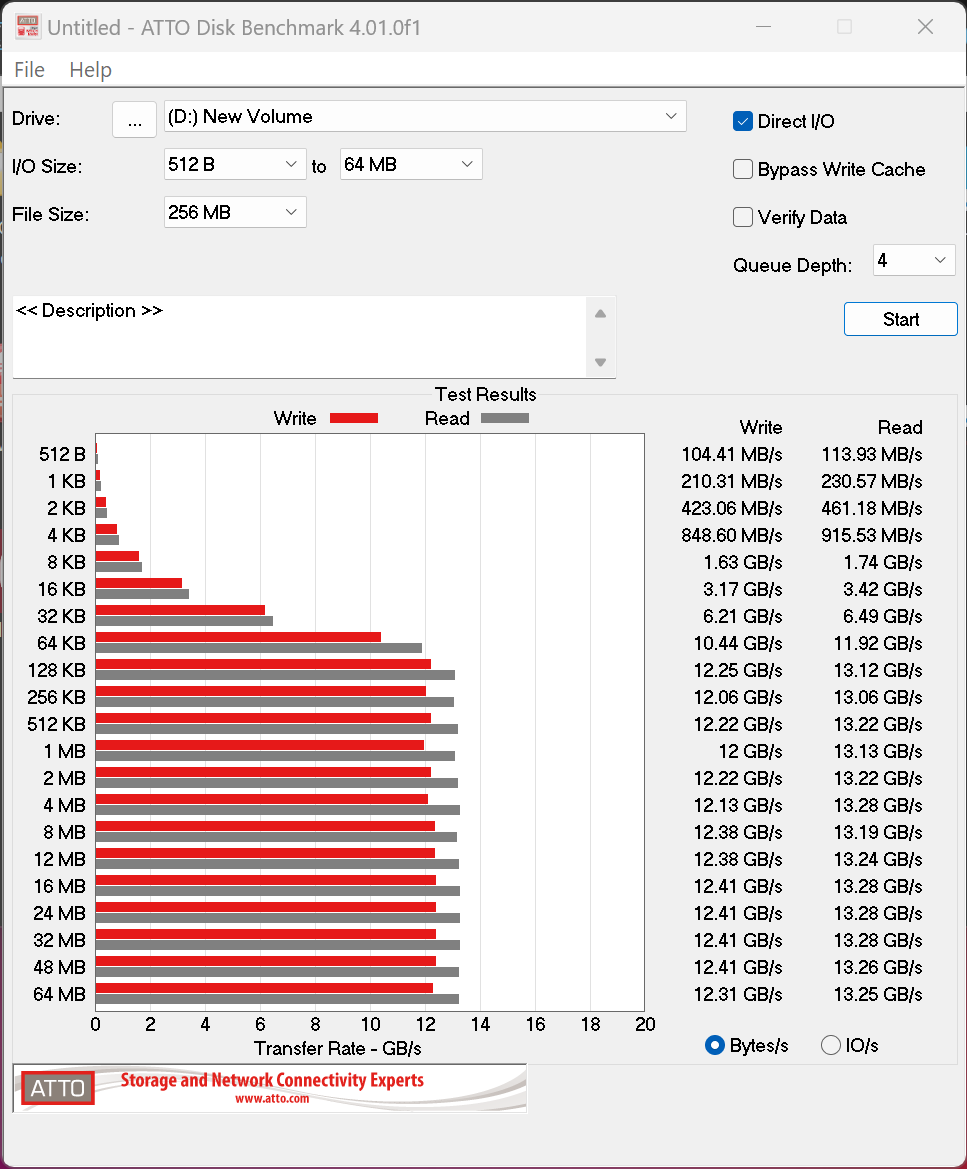Click the description box scroll down arrow

click(600, 362)
